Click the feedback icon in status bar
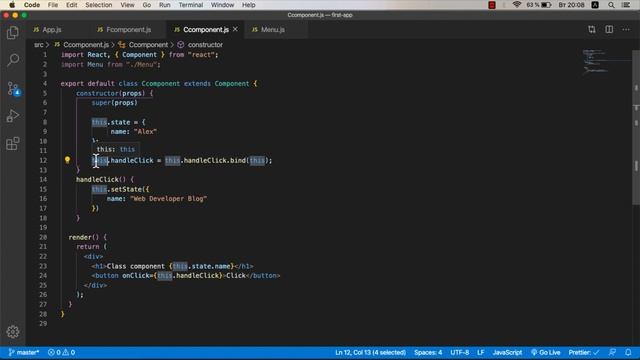 (612, 352)
